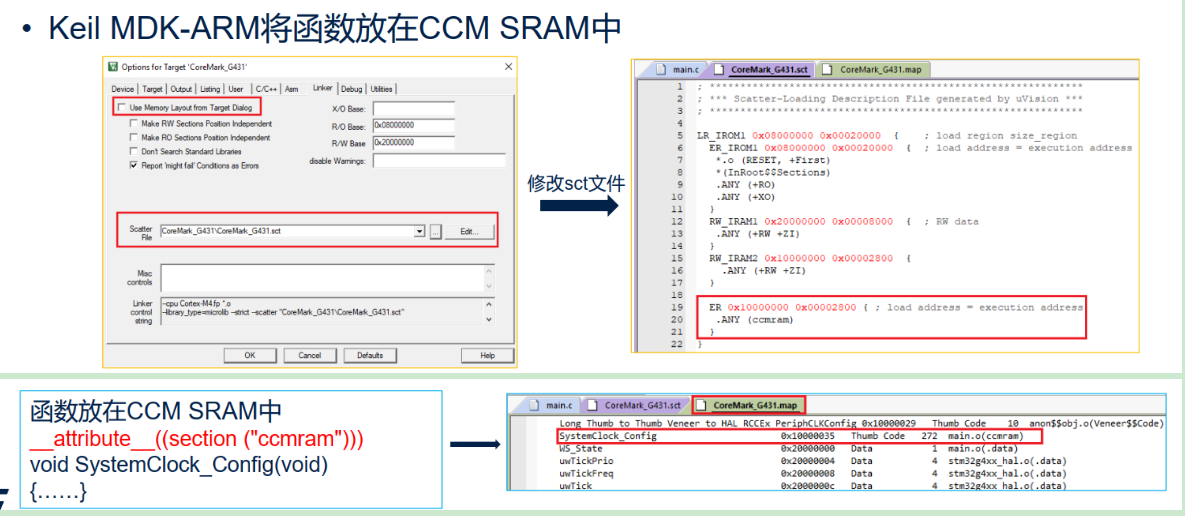Click the line starting 'RW_IRAM2 0x10000000'
The width and height of the screenshot is (1185, 516).
(x=809, y=258)
